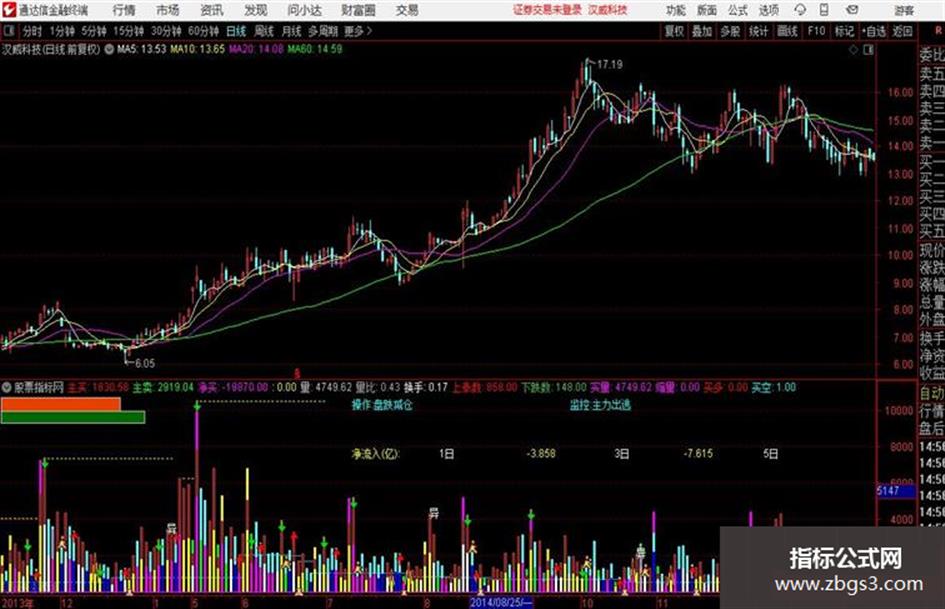This screenshot has height=609, width=945.
Task: Click the 多股 multi-stock button
Action: [x=730, y=31]
